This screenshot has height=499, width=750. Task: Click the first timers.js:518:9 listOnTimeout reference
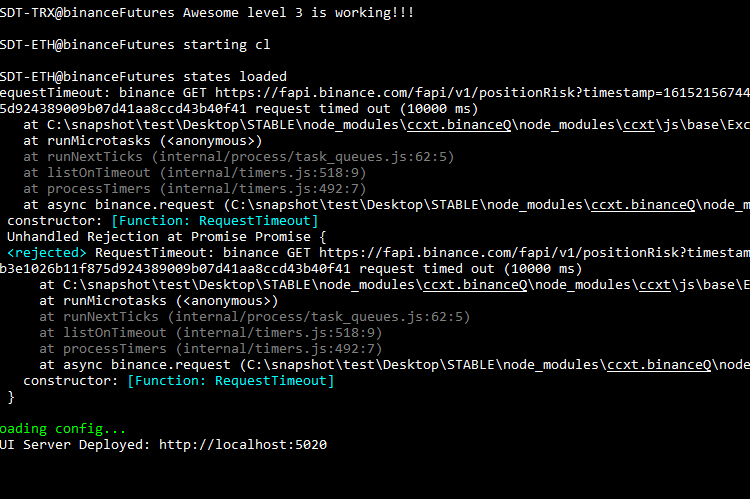coord(278,173)
